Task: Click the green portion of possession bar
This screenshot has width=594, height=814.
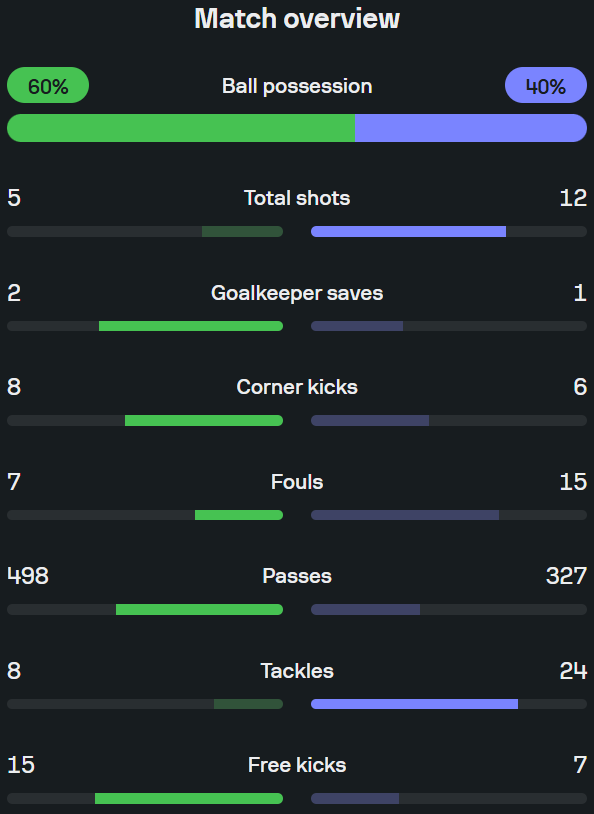Action: point(181,128)
